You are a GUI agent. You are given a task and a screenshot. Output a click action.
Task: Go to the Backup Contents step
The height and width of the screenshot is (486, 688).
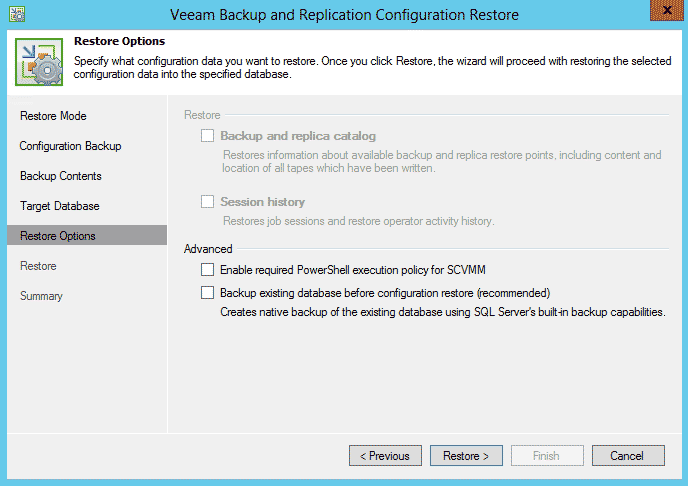61,176
